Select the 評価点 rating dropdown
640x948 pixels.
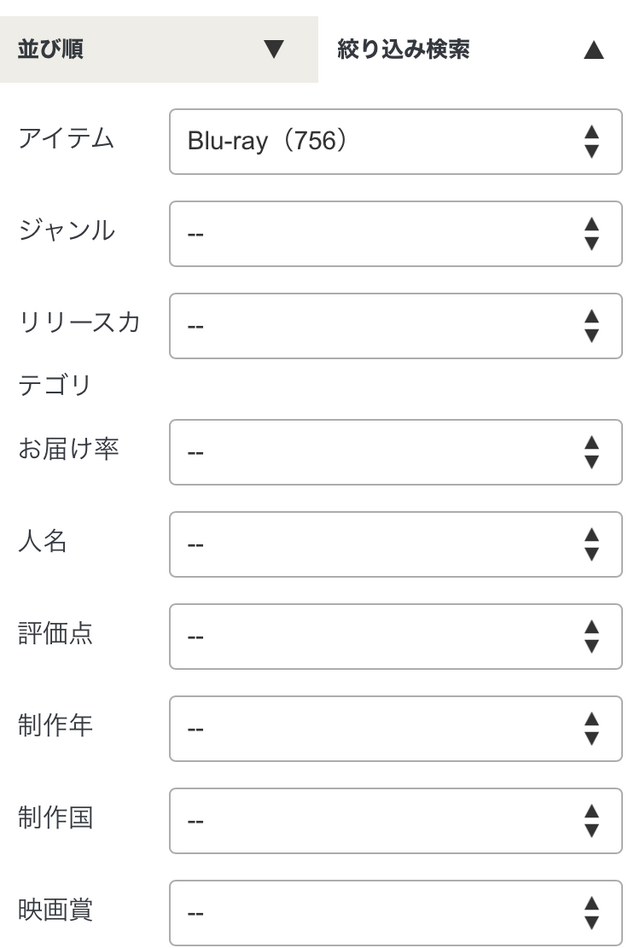click(395, 636)
